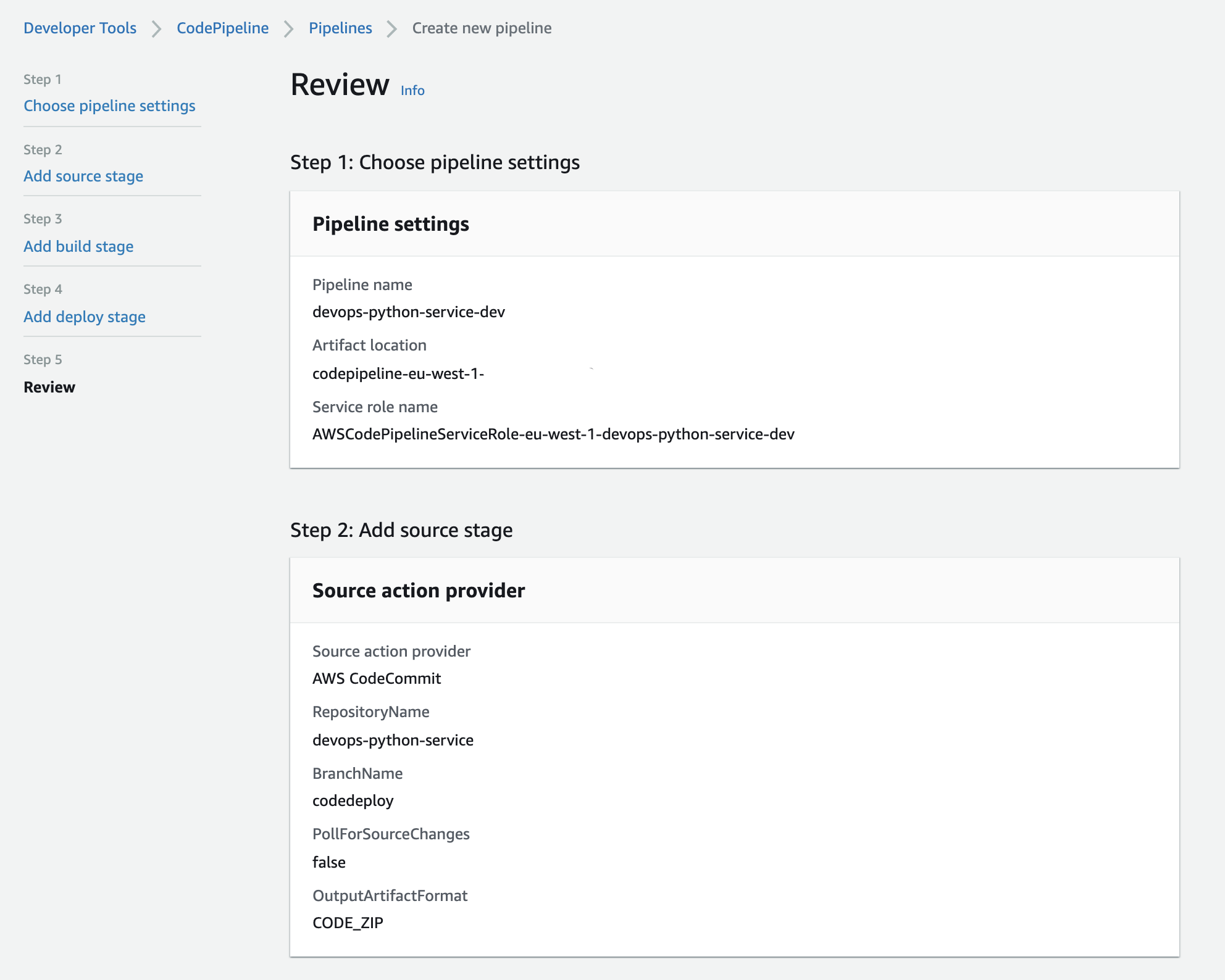Click pipeline name devops-python-service-dev value
This screenshot has width=1225, height=980.
408,312
